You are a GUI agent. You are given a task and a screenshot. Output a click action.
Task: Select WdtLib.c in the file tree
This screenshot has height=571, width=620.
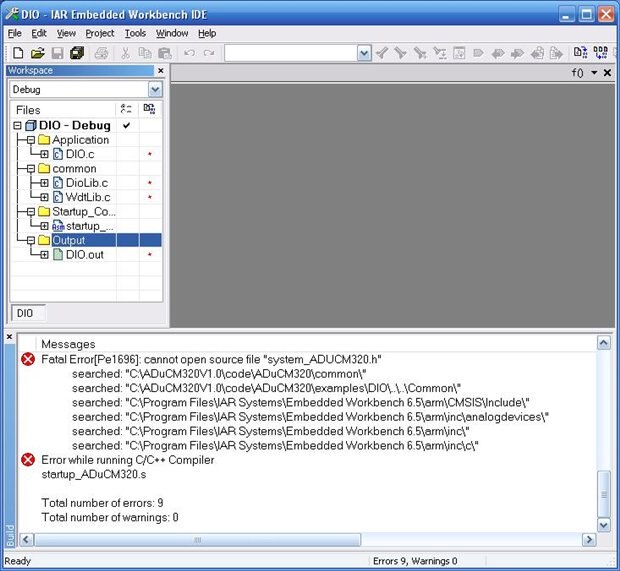tap(86, 197)
